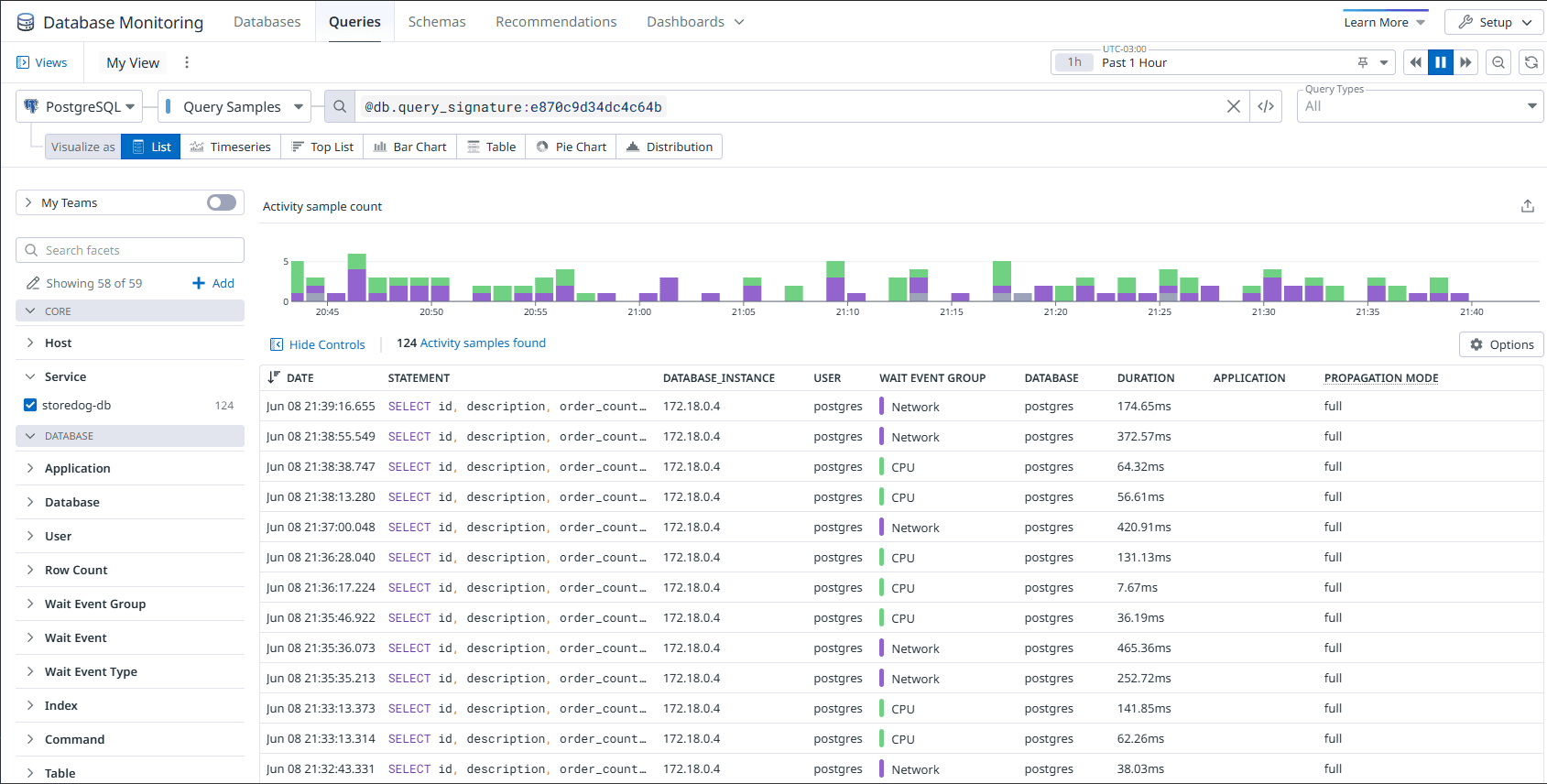Viewport: 1547px width, 784px height.
Task: Pause live updates
Action: (x=1441, y=62)
